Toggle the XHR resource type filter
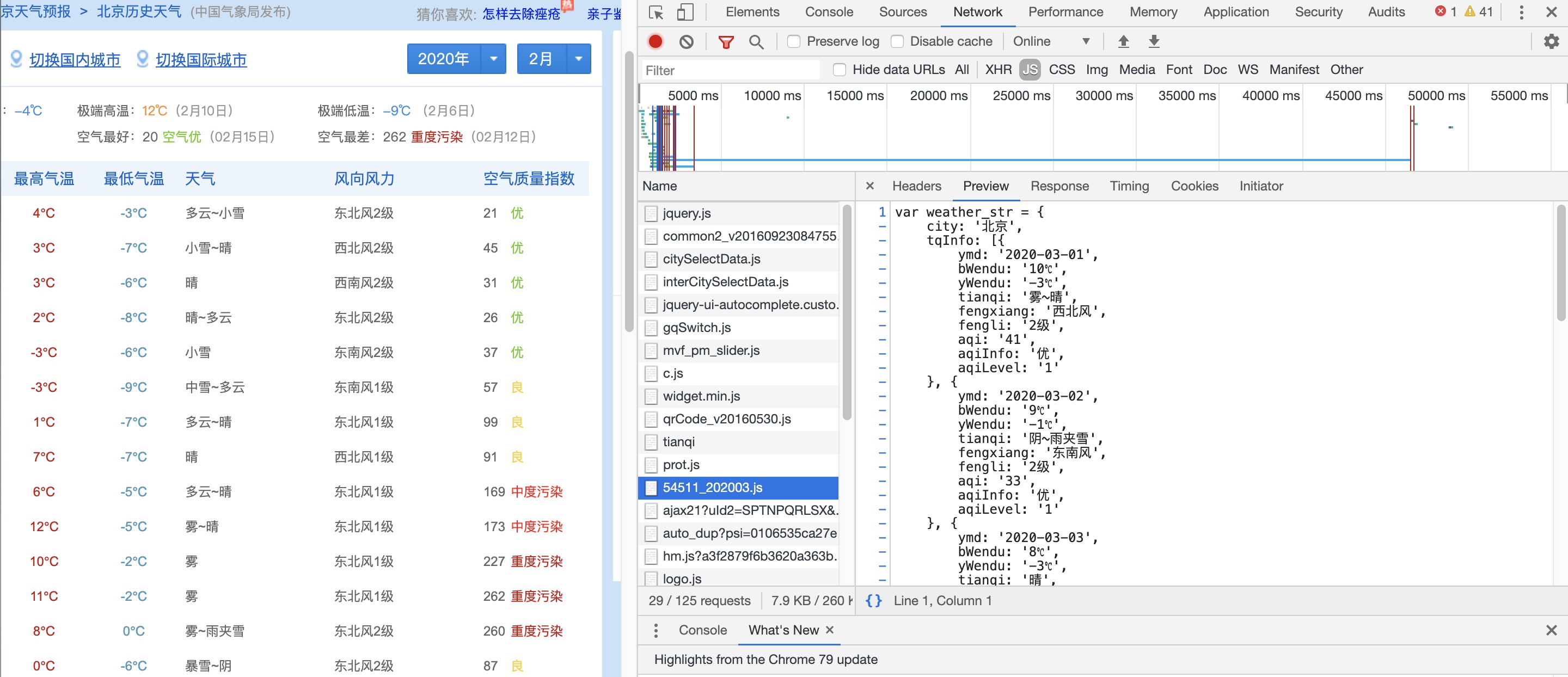This screenshot has height=677, width=1568. point(999,69)
